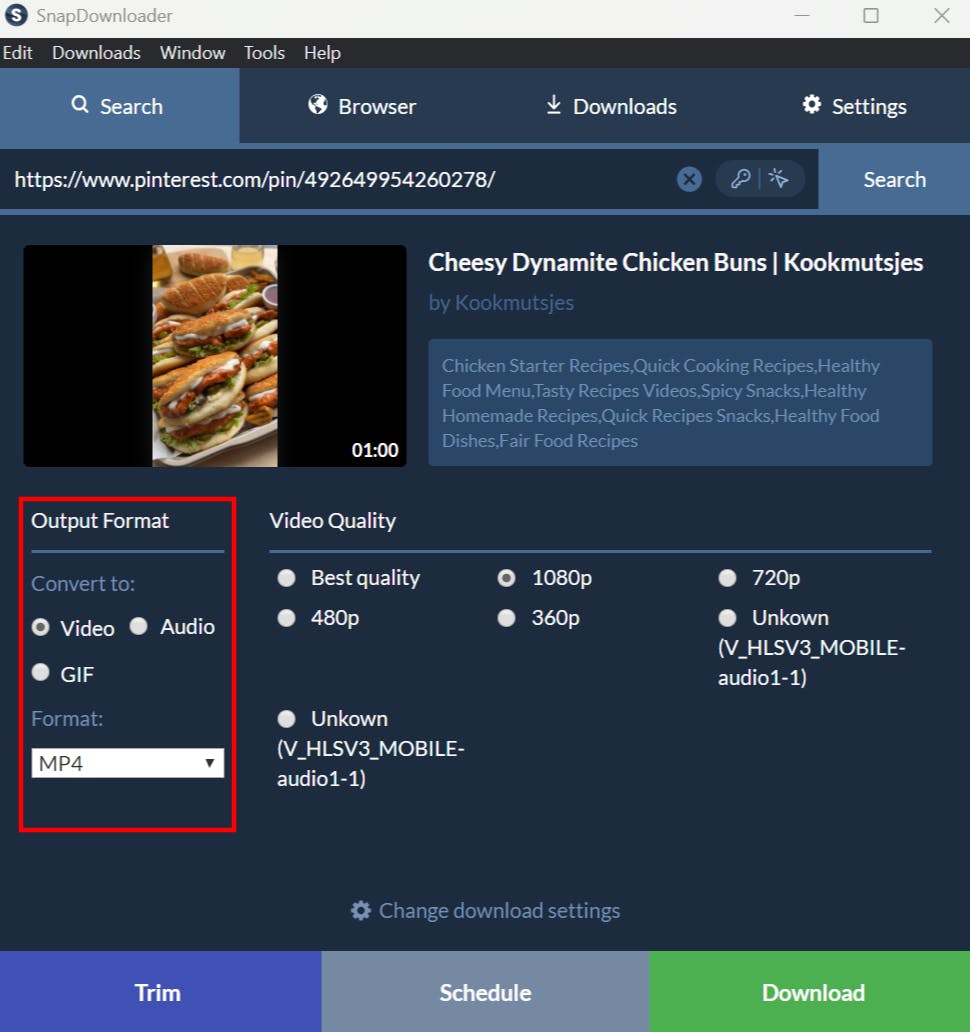
Task: Click the chicken buns video thumbnail
Action: click(x=215, y=356)
